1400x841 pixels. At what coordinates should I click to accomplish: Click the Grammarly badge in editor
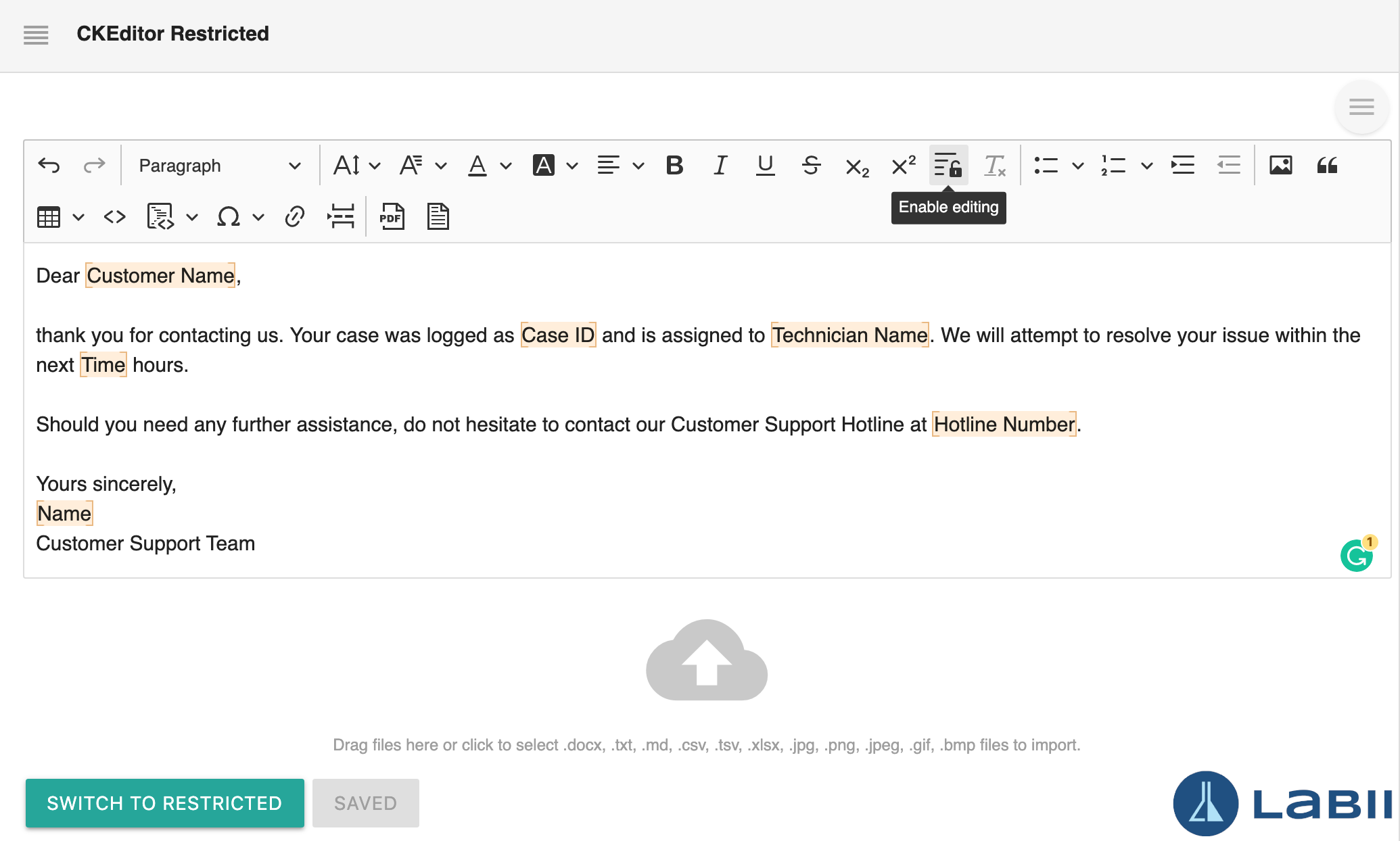pos(1357,556)
